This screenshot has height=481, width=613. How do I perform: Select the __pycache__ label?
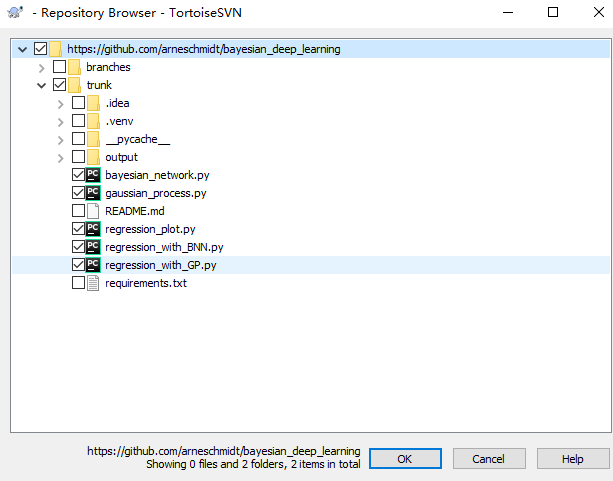pyautogui.click(x=138, y=139)
